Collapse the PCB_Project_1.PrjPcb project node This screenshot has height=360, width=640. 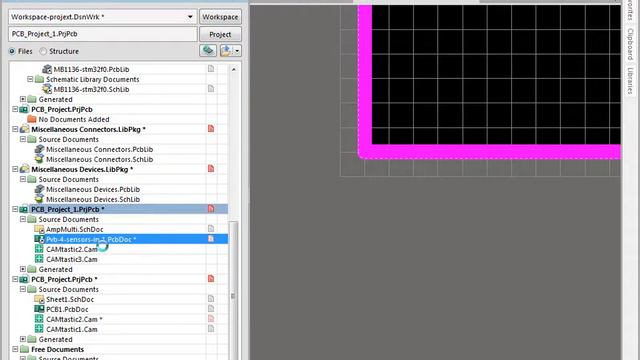(15, 209)
